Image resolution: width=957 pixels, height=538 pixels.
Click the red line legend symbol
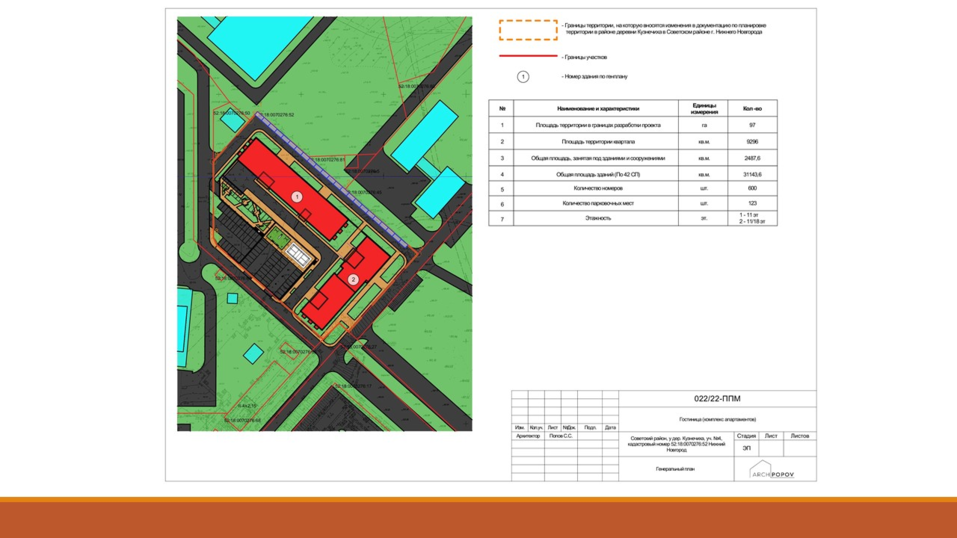click(x=528, y=57)
